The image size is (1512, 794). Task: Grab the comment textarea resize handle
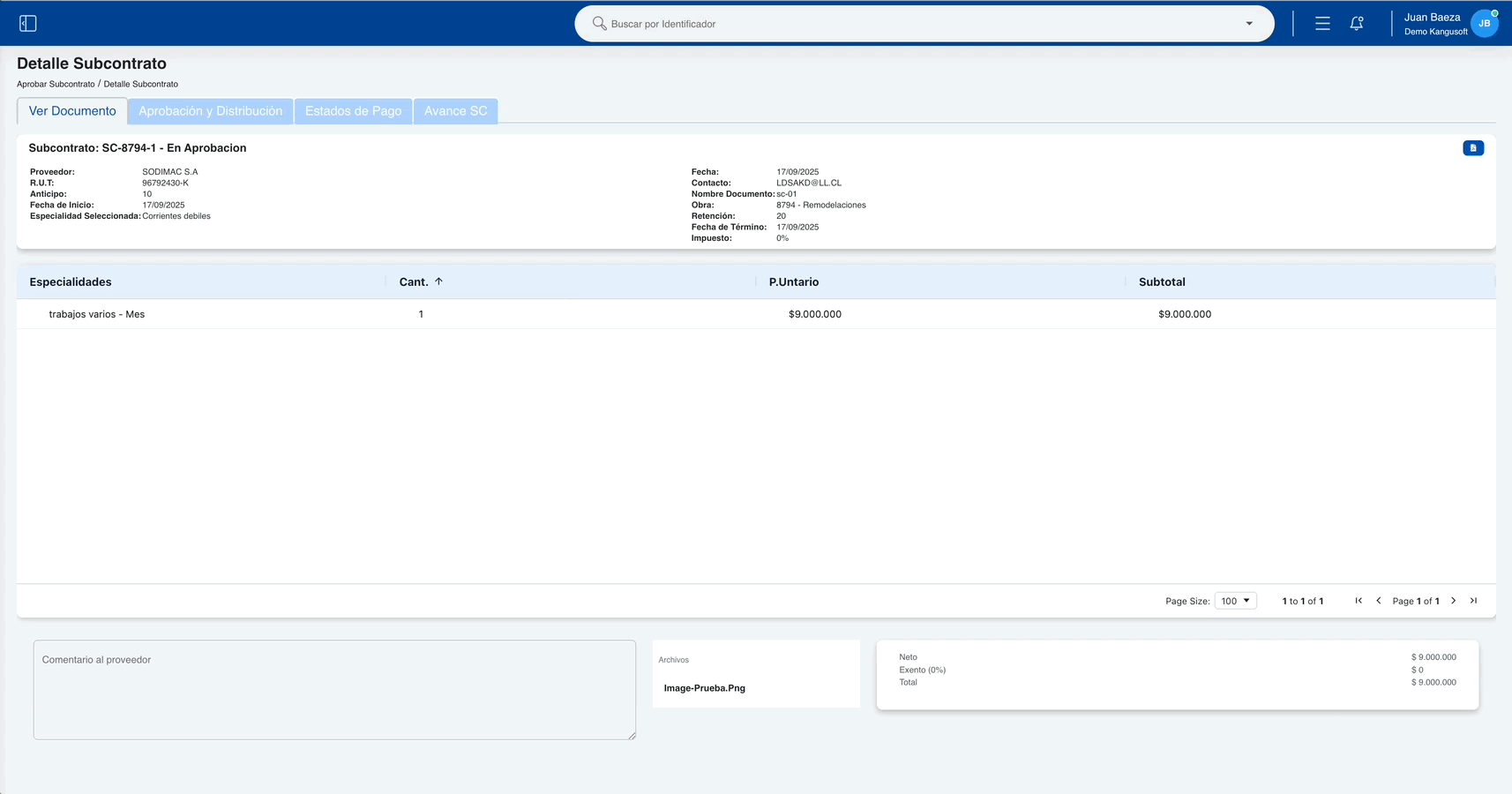point(632,735)
